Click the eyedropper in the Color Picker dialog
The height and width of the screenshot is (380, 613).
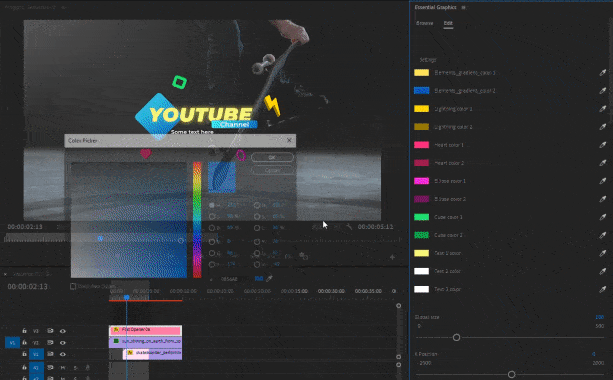point(269,278)
